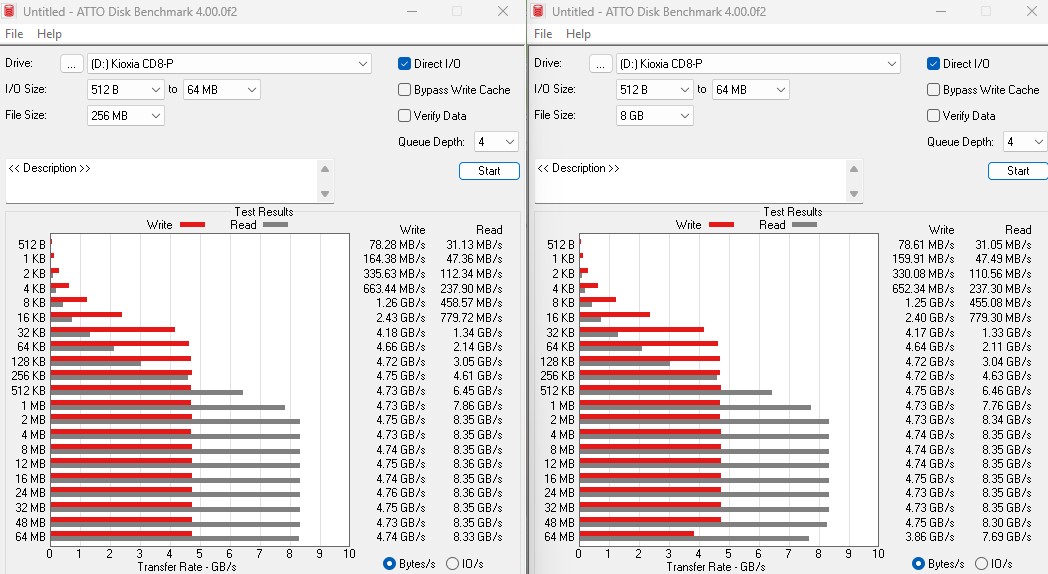Screen dimensions: 1048x574
Task: Click the description scroll up arrow in left window
Action: click(325, 169)
